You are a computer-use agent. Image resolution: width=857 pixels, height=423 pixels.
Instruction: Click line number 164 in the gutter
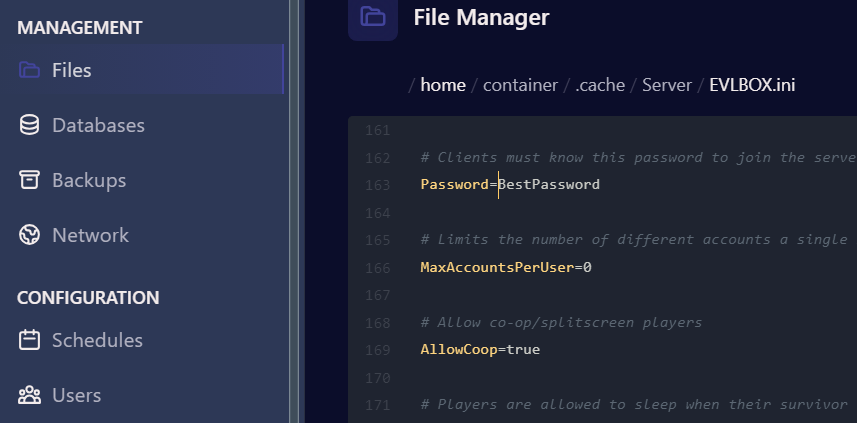[x=378, y=213]
